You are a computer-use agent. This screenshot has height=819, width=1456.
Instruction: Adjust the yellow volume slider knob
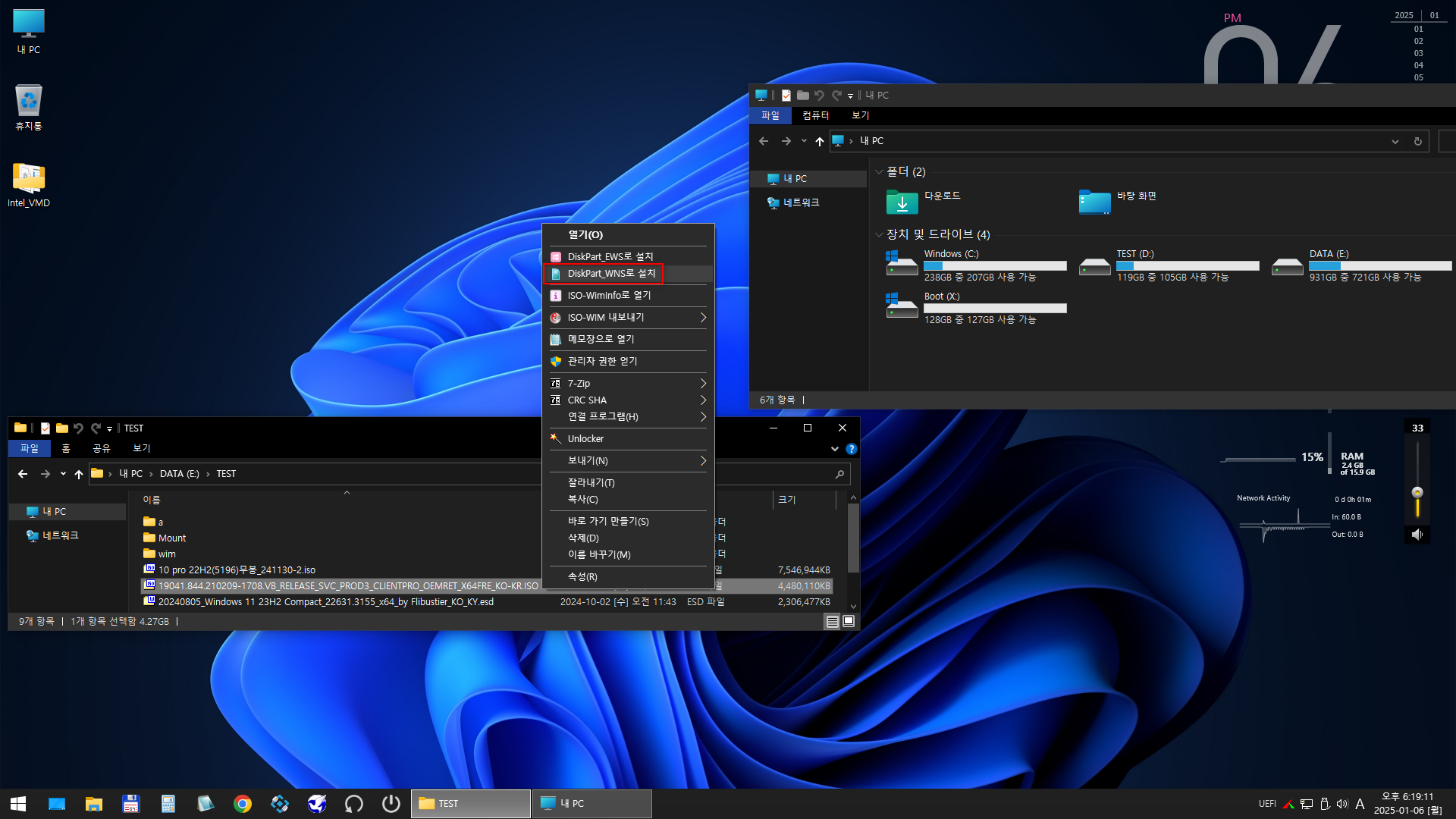click(x=1417, y=493)
